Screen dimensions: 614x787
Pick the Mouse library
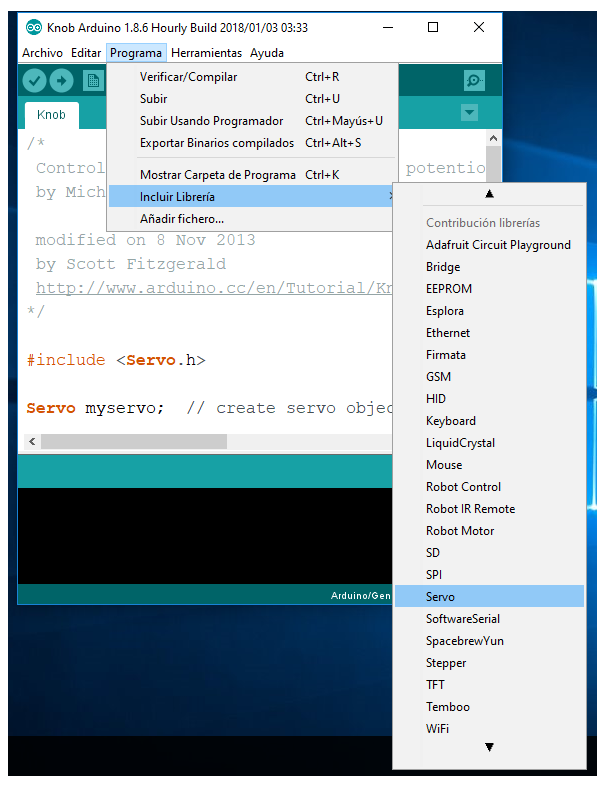(x=489, y=465)
